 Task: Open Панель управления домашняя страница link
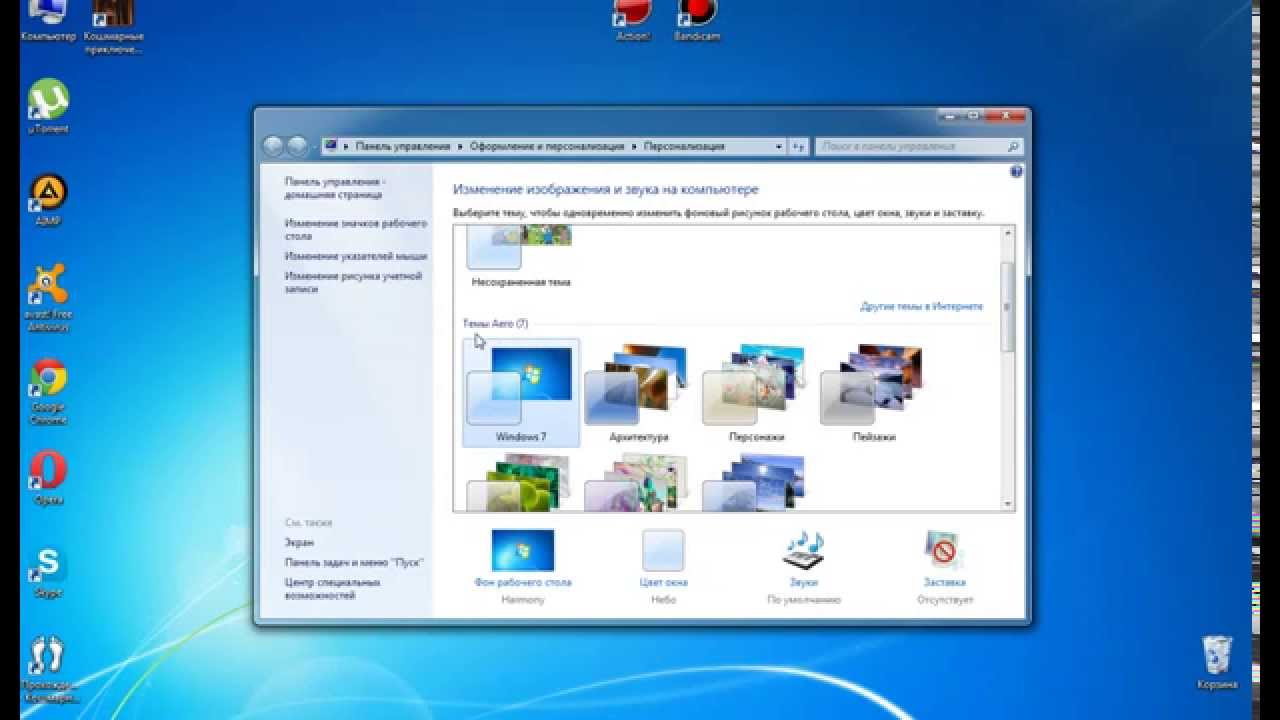click(x=334, y=188)
